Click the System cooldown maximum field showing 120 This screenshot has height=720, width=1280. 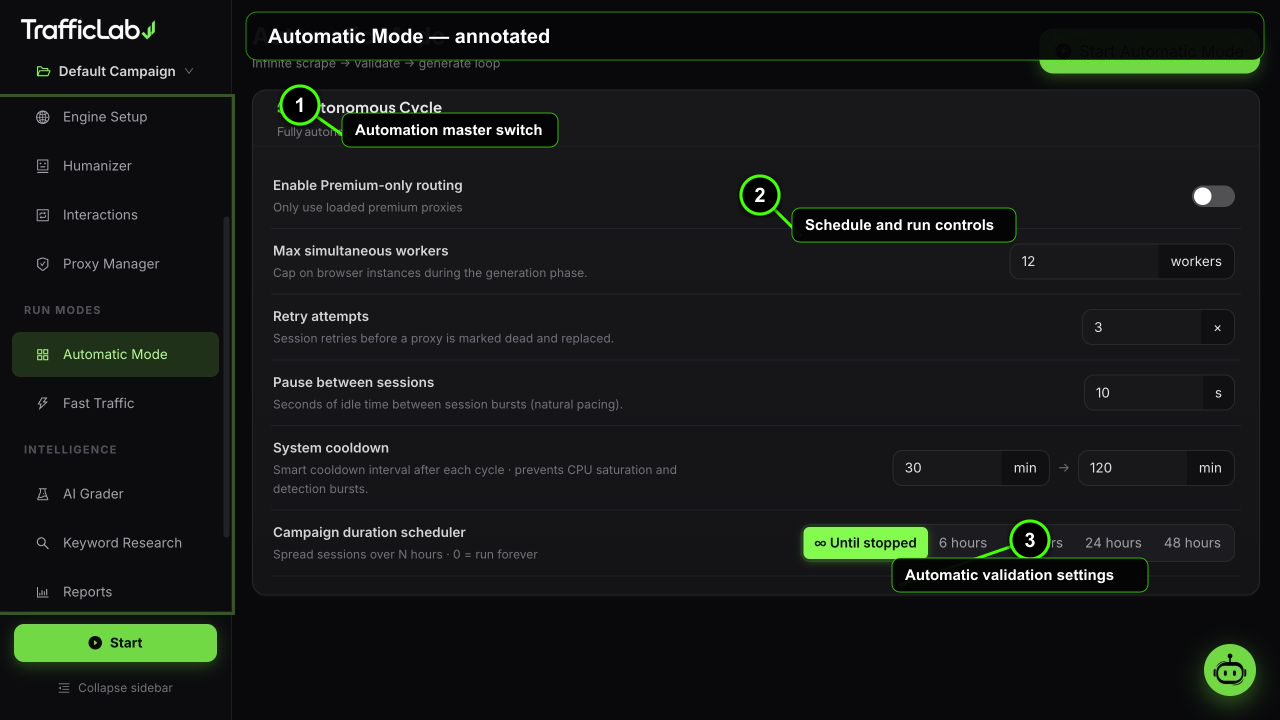[x=1132, y=468]
